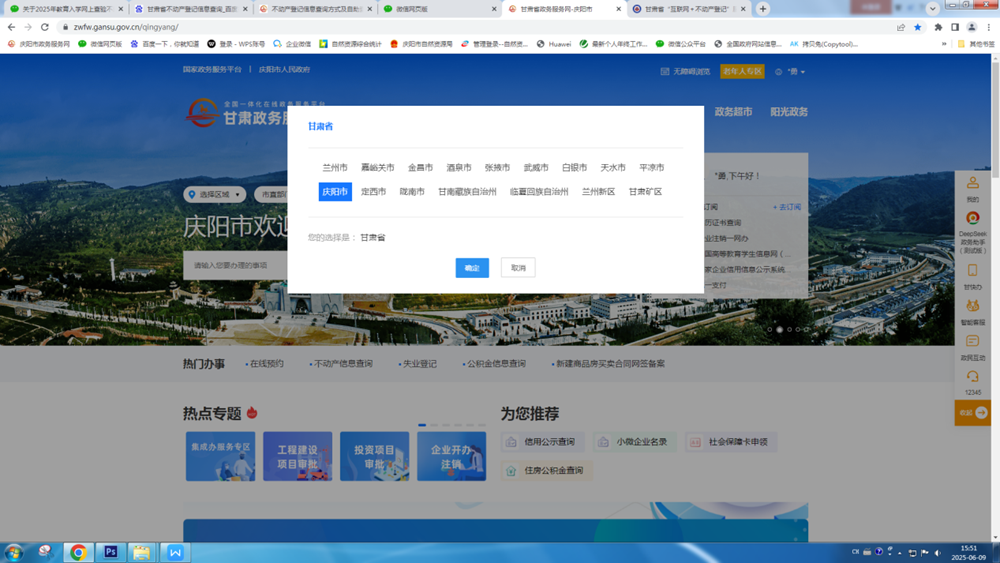Click 失业登记 hot service link
Viewport: 1000px width, 563px height.
419,364
